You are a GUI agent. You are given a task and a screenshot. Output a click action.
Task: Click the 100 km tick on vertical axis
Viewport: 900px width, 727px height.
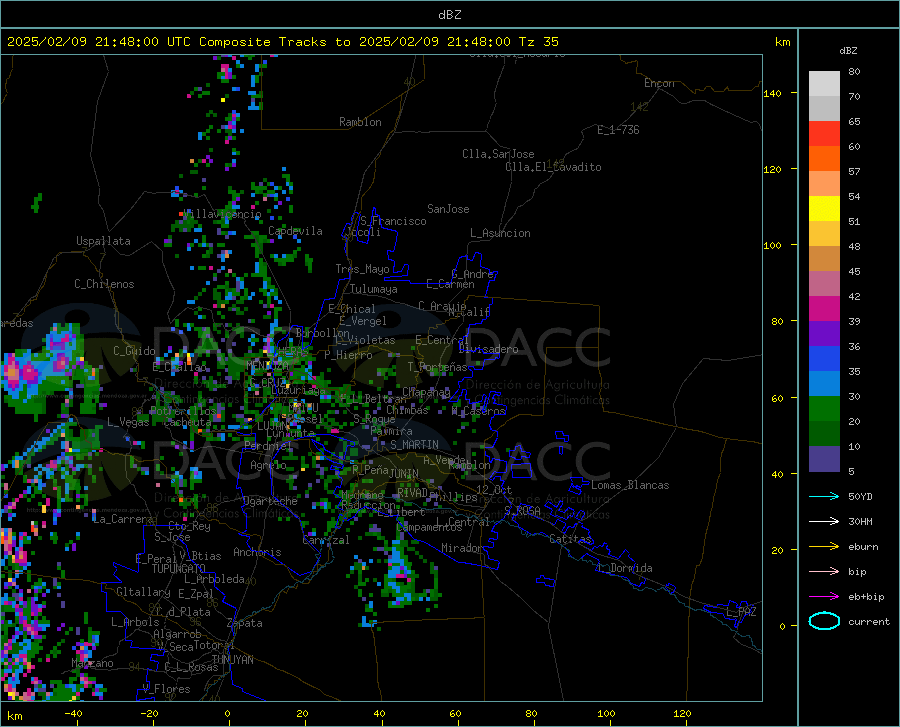coord(772,245)
